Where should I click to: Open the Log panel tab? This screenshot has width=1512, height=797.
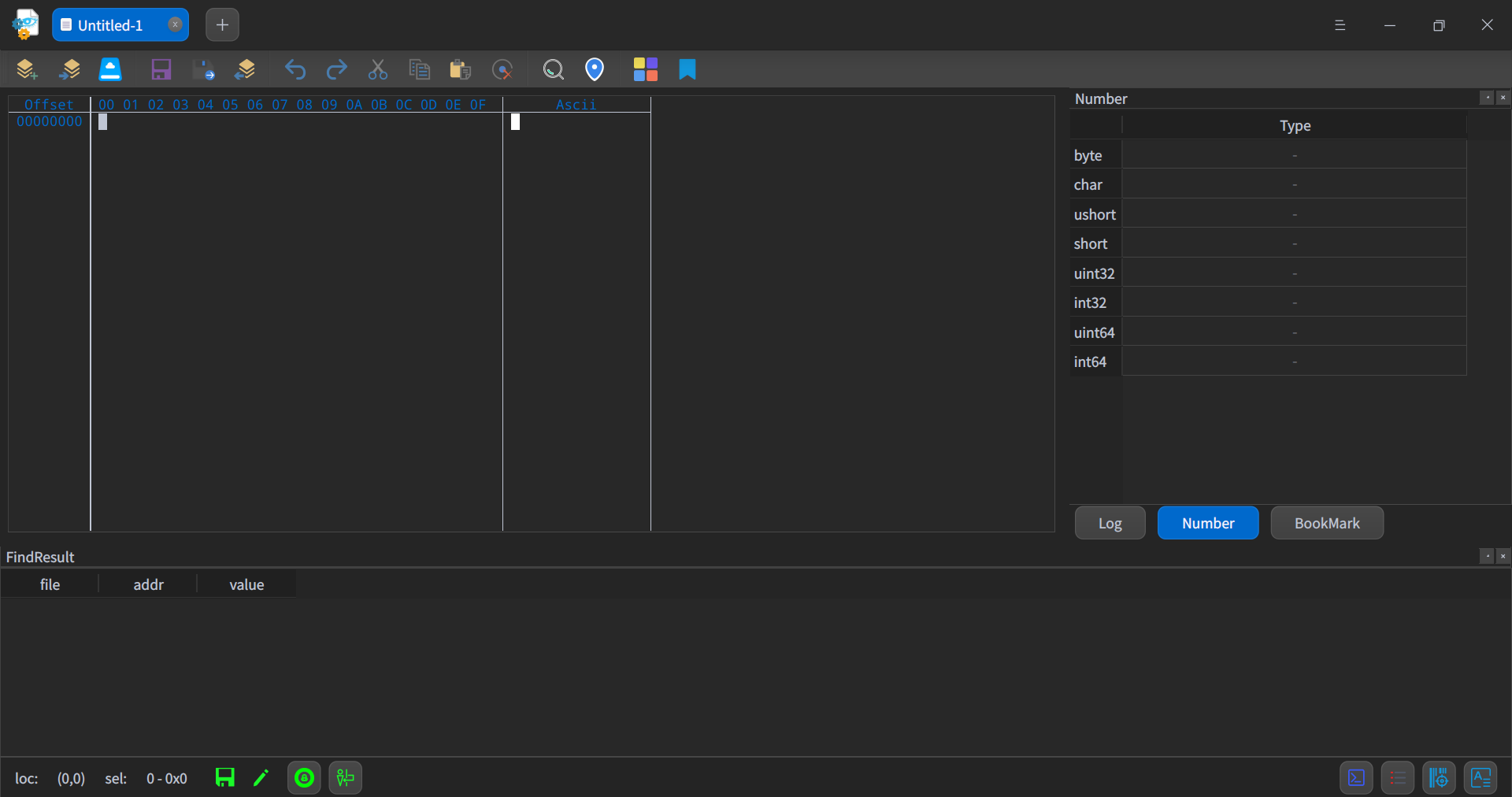coord(1110,523)
